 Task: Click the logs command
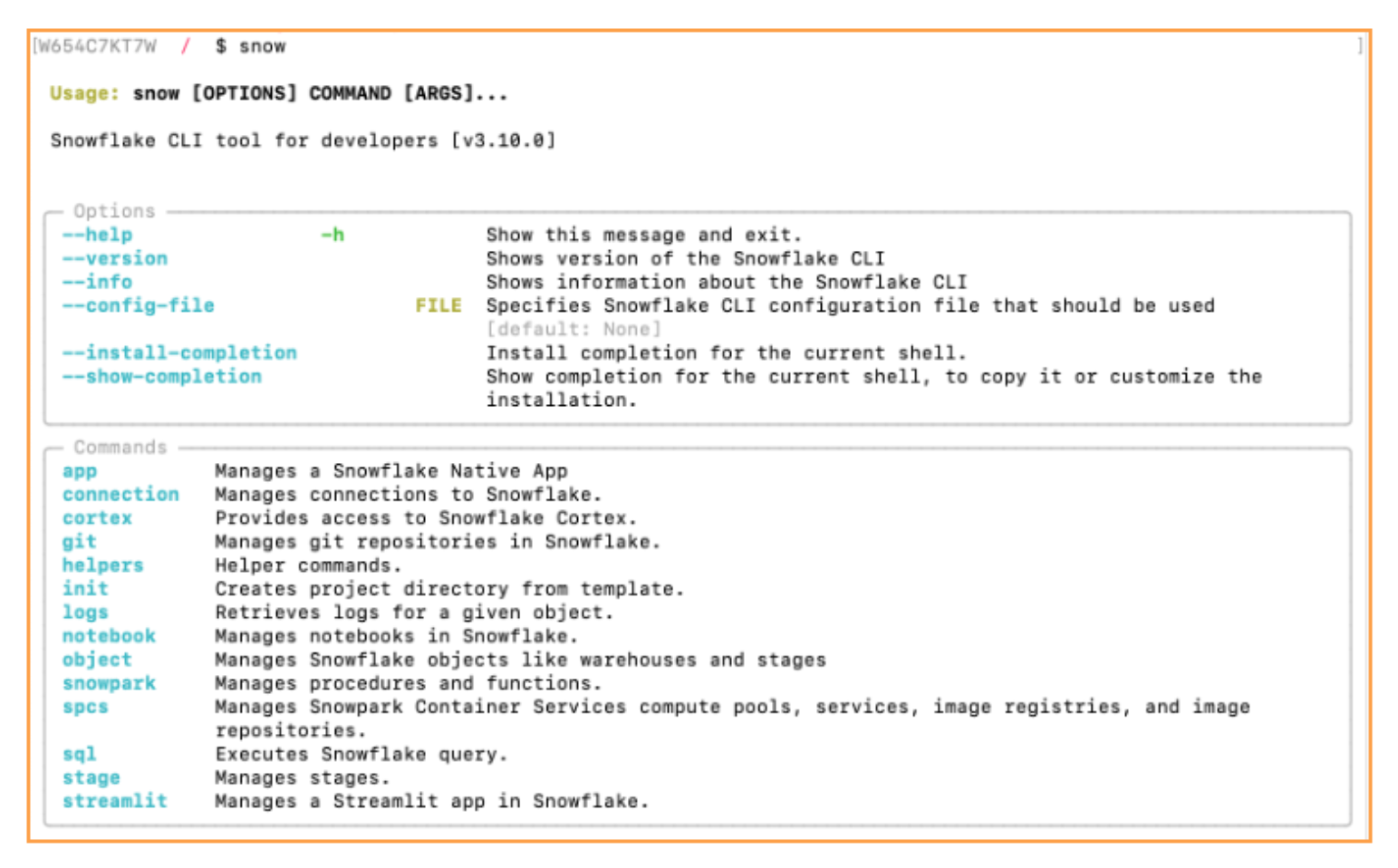85,612
